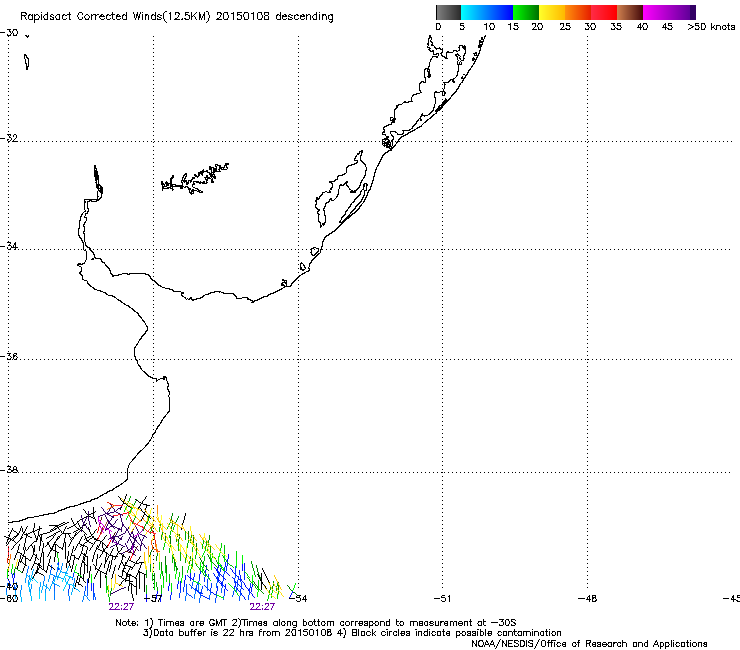Click the NOAA/NESDIS credit text
Viewport: 740px width, 650px height.
pyautogui.click(x=589, y=644)
